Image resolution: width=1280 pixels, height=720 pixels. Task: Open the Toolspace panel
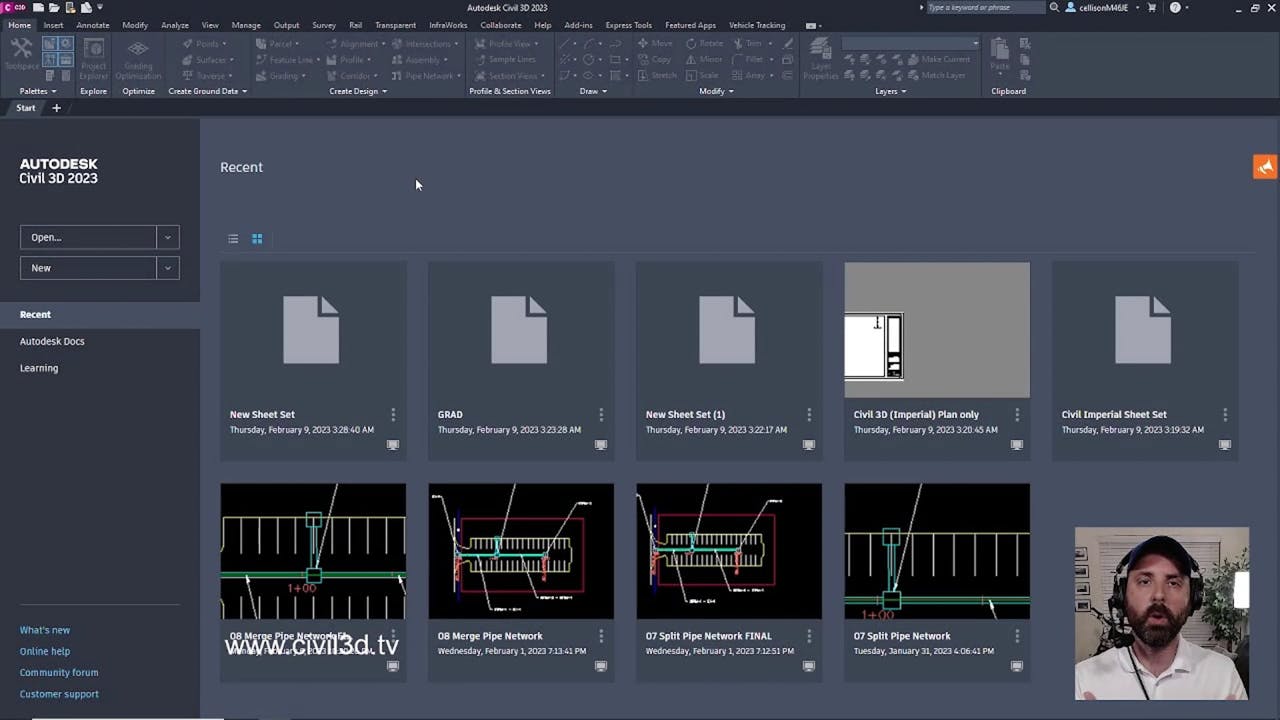coord(21,52)
